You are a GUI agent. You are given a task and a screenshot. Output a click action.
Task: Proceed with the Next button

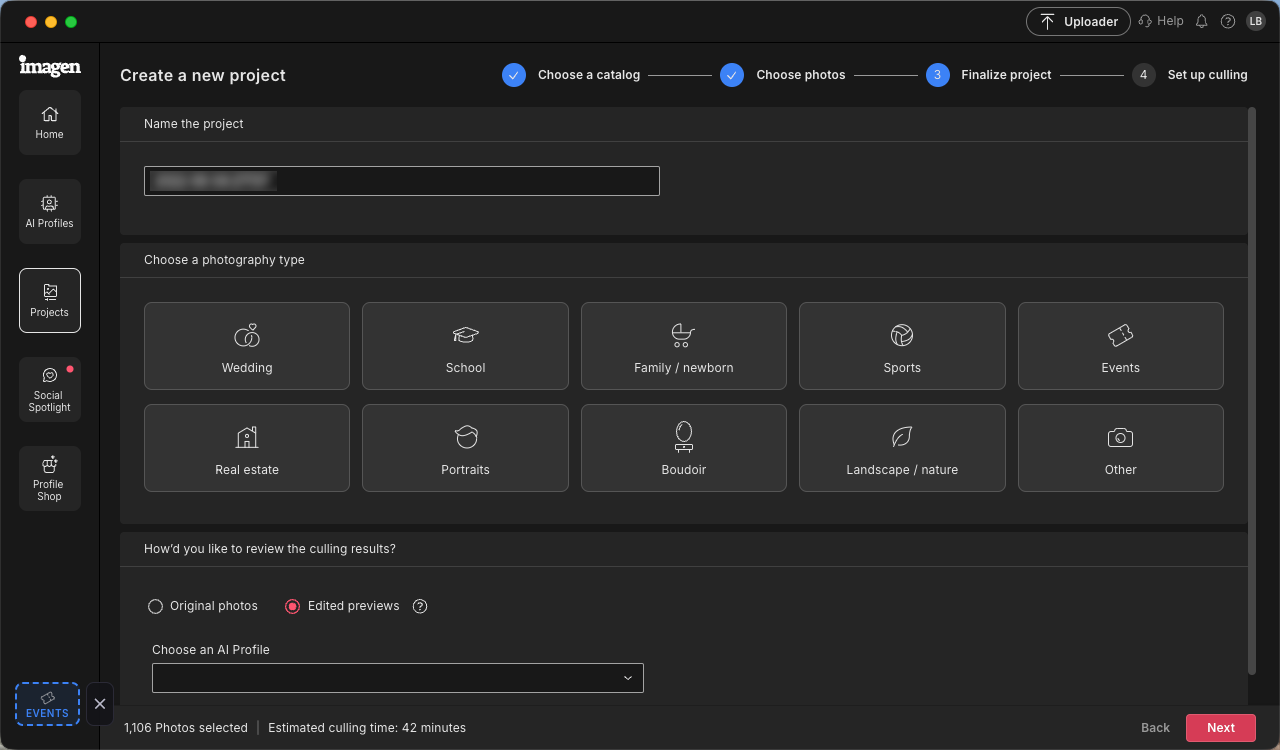(x=1221, y=728)
